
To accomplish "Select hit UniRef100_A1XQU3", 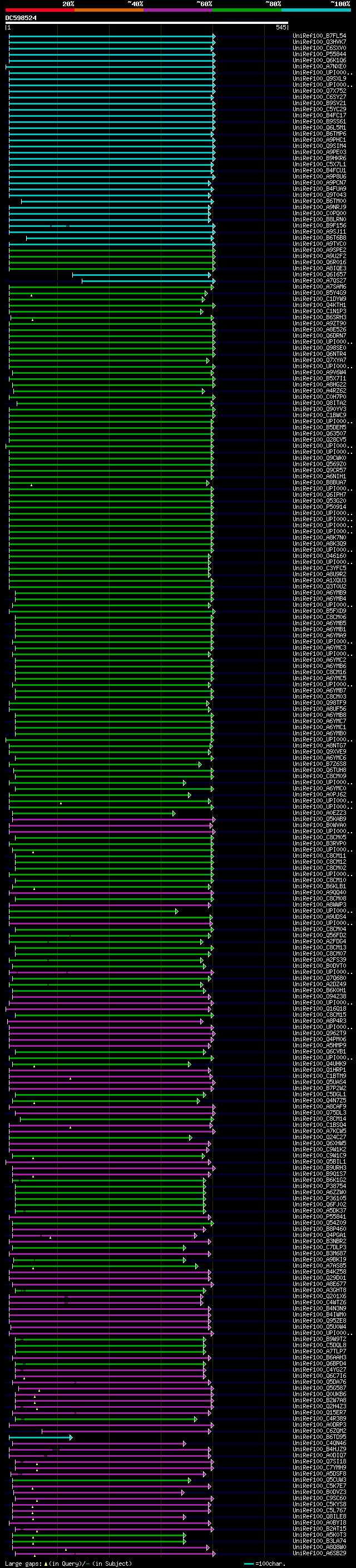I will click(319, 581).
